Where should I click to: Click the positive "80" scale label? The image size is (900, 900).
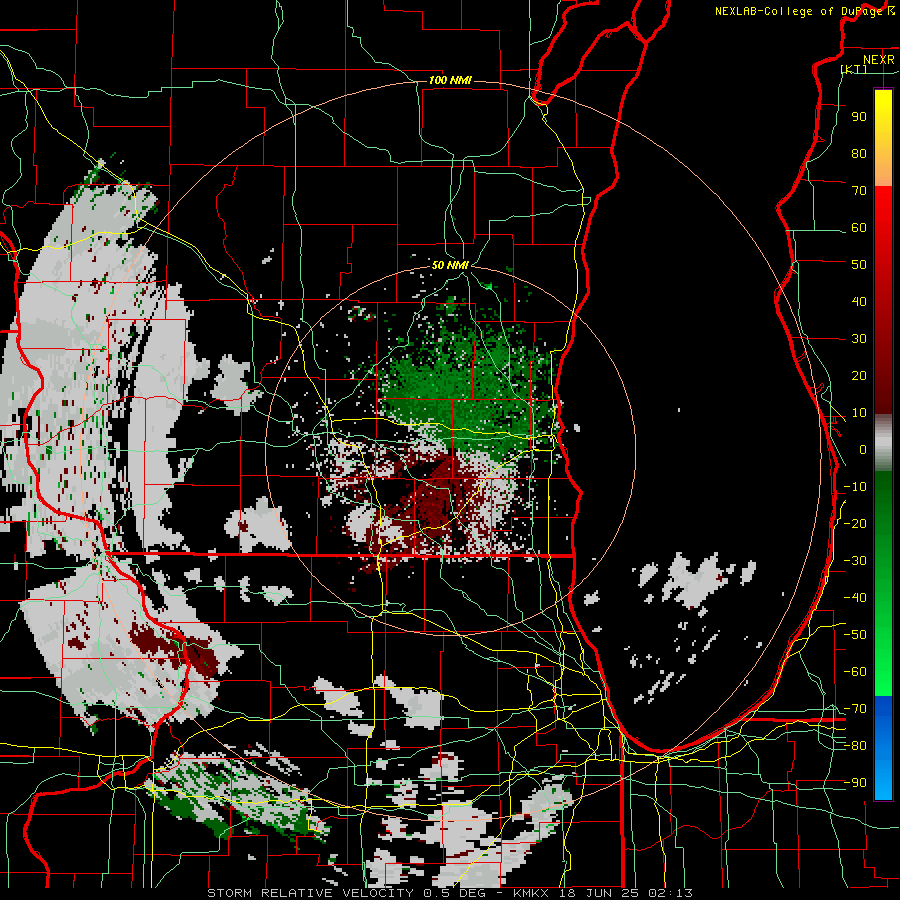click(859, 153)
